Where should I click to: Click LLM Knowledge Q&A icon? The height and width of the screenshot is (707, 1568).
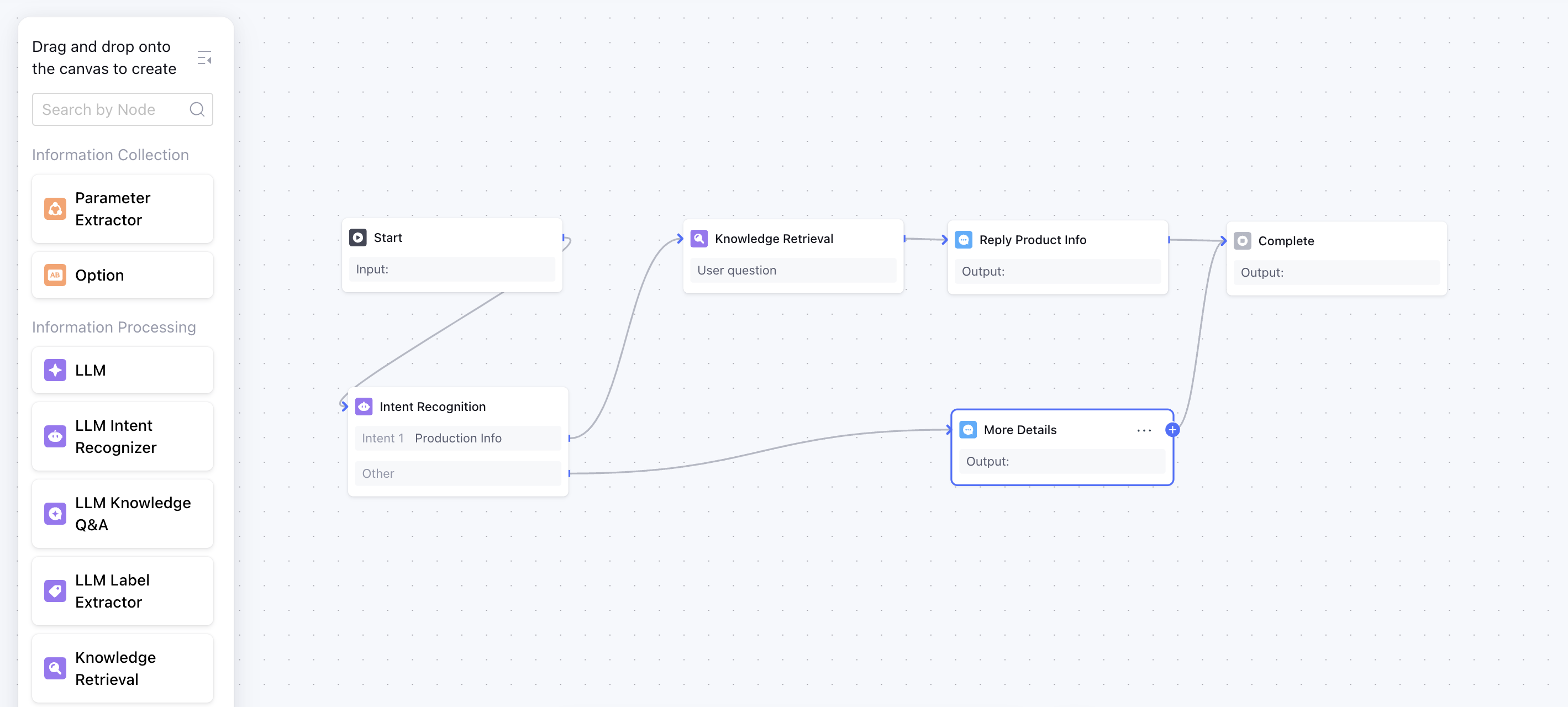pyautogui.click(x=55, y=514)
